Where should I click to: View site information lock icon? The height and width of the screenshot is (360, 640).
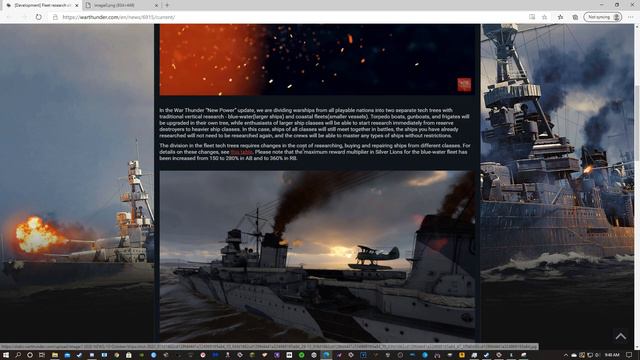coord(55,17)
